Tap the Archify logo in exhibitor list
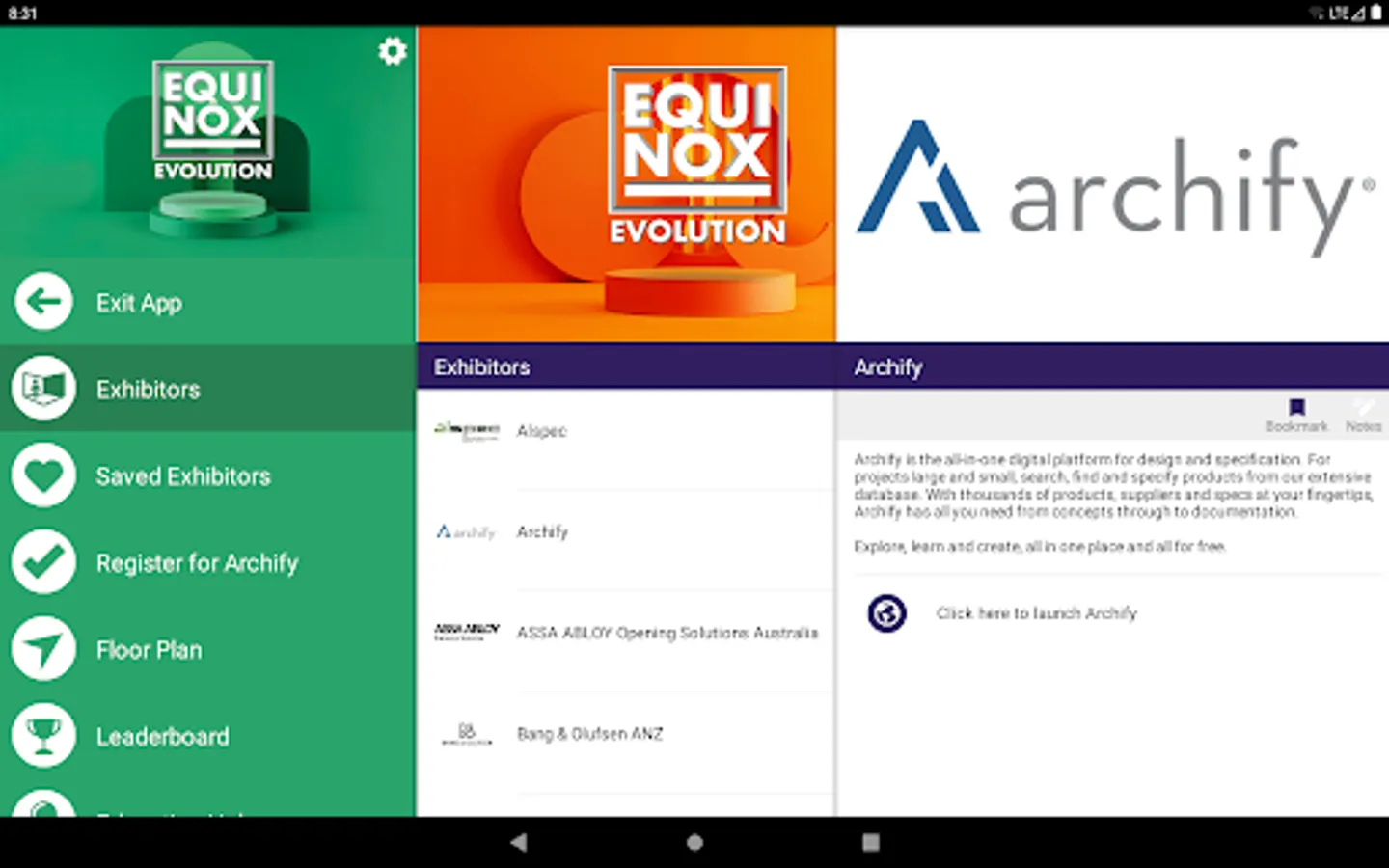 [467, 531]
